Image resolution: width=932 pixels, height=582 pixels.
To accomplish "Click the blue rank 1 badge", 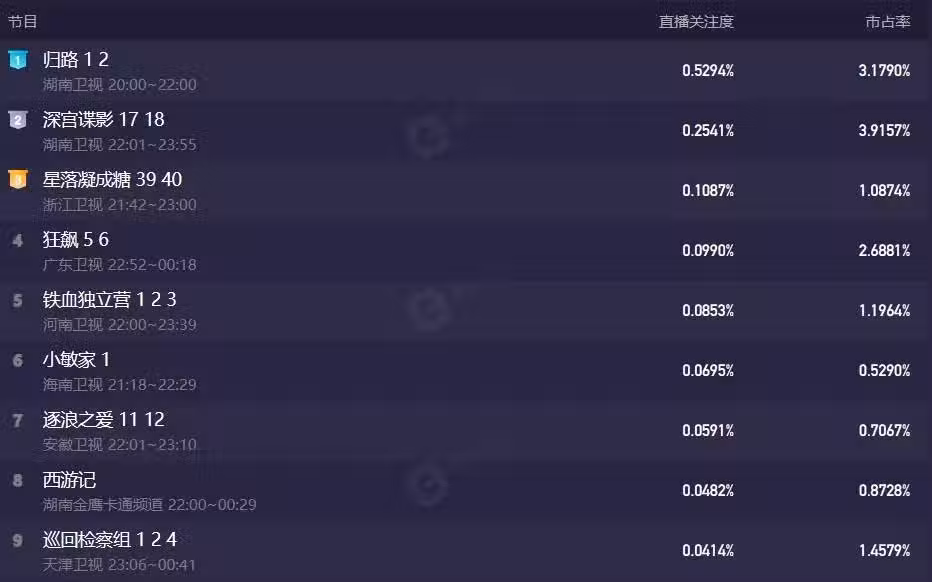I will [17, 60].
